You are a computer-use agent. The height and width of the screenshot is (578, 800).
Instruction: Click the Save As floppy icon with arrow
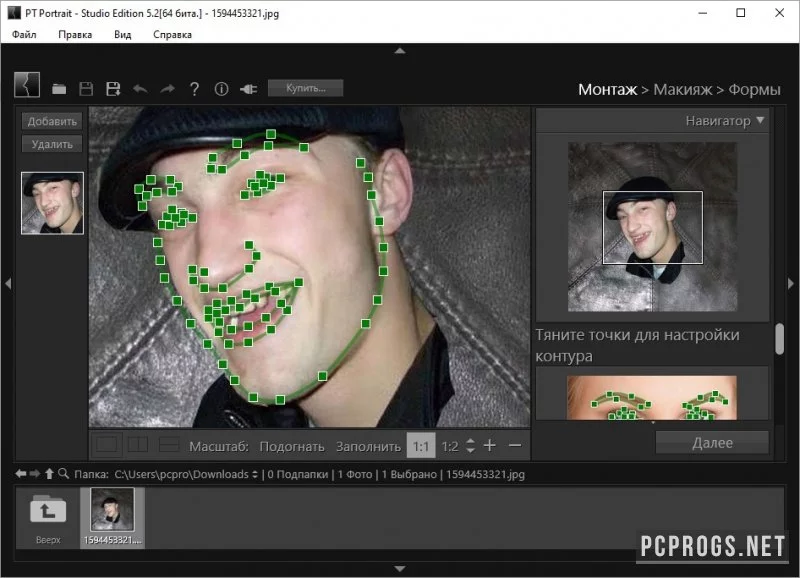click(113, 89)
